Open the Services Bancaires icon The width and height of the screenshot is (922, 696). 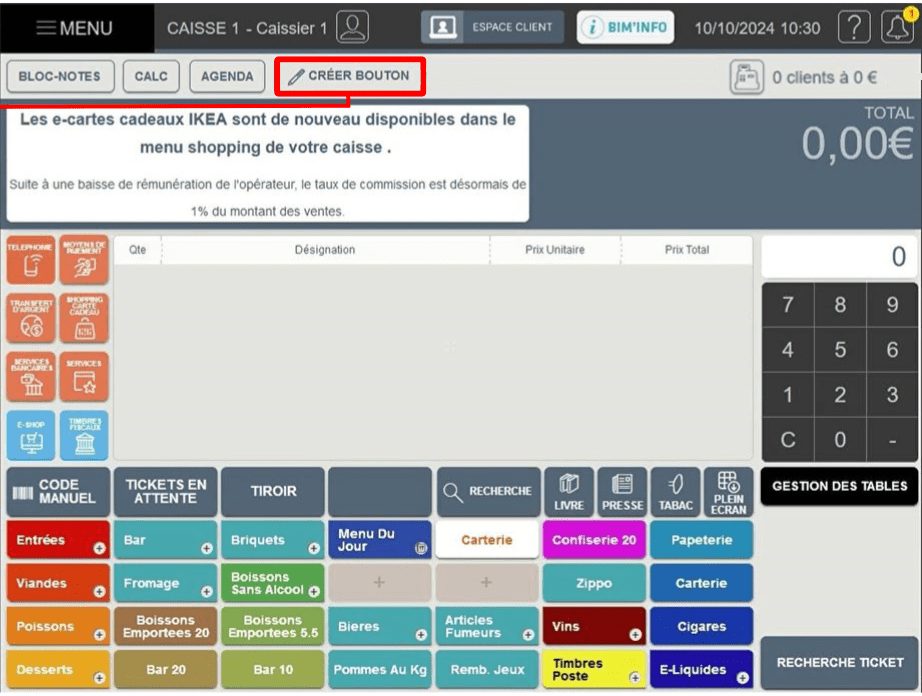click(x=31, y=377)
